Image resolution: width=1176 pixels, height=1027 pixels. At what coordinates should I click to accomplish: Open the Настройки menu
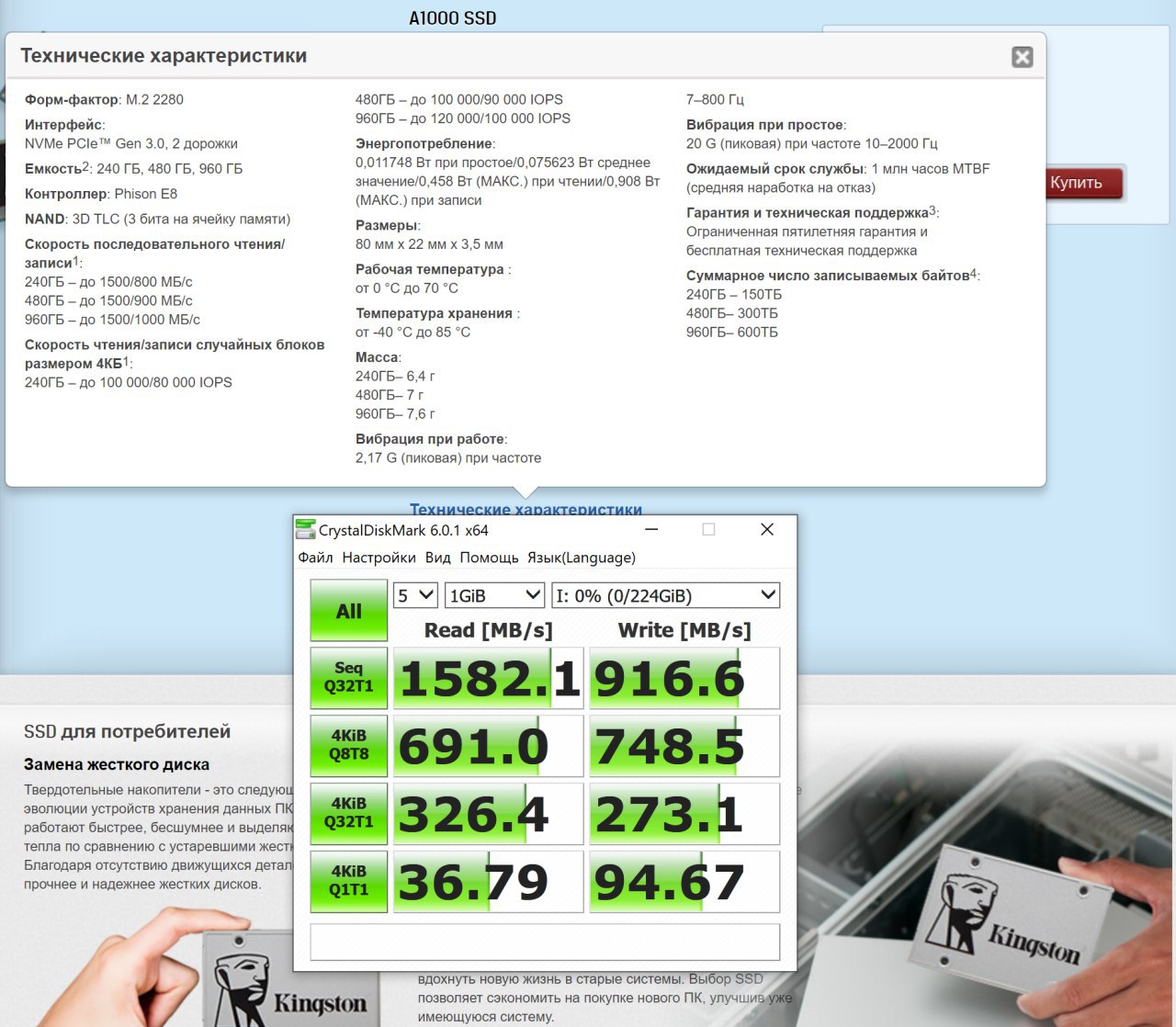coord(379,558)
